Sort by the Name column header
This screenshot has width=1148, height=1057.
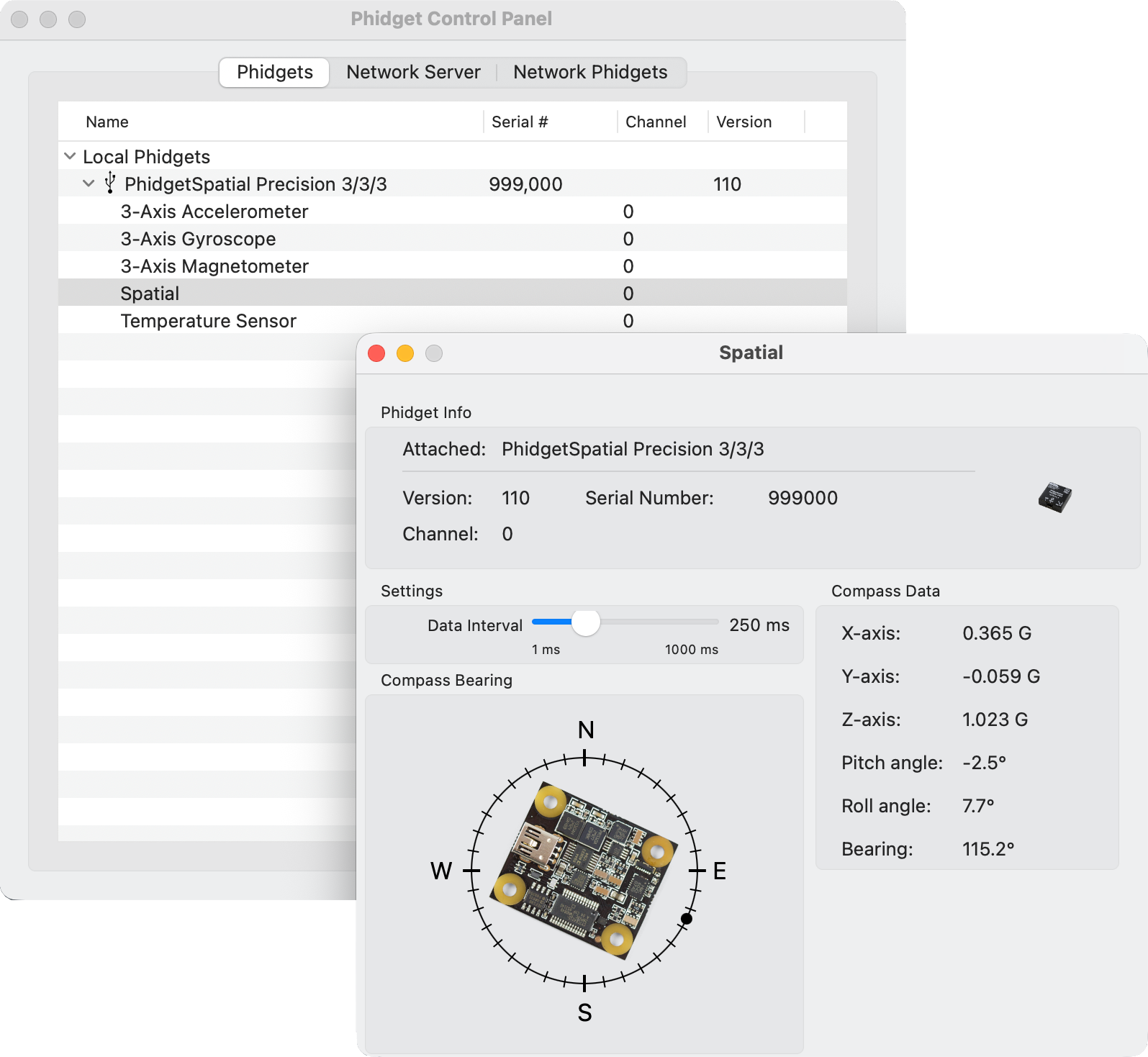107,122
